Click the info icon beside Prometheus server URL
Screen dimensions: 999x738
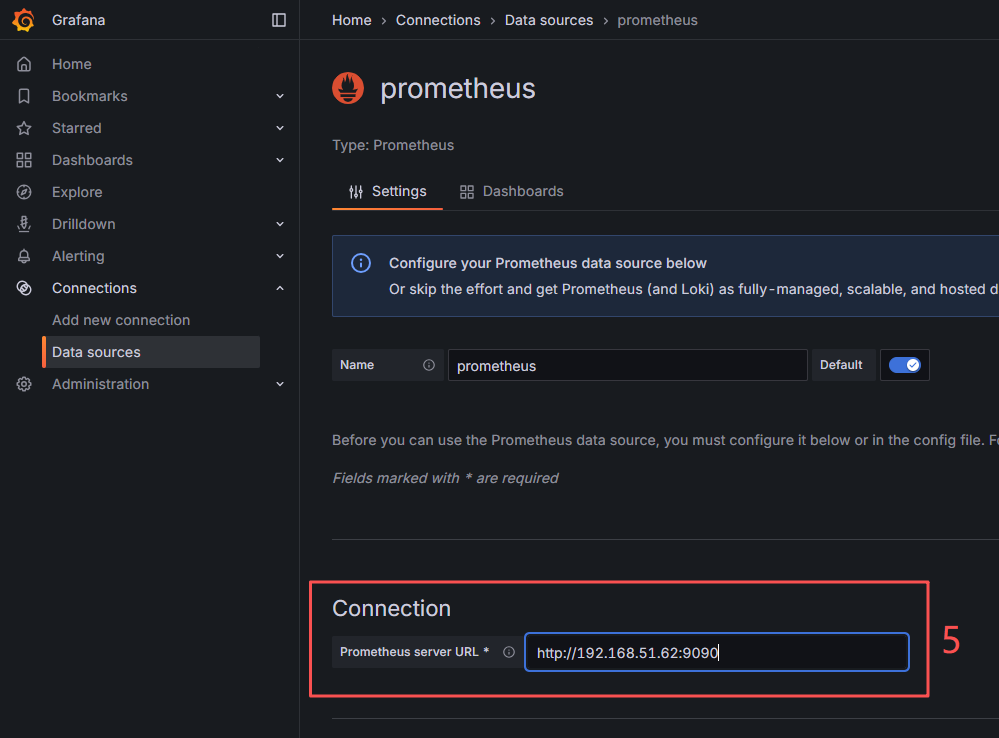tap(508, 652)
